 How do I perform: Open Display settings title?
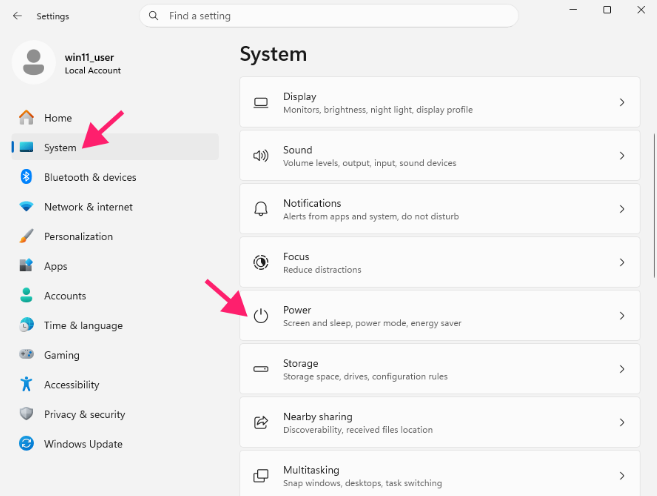[300, 96]
